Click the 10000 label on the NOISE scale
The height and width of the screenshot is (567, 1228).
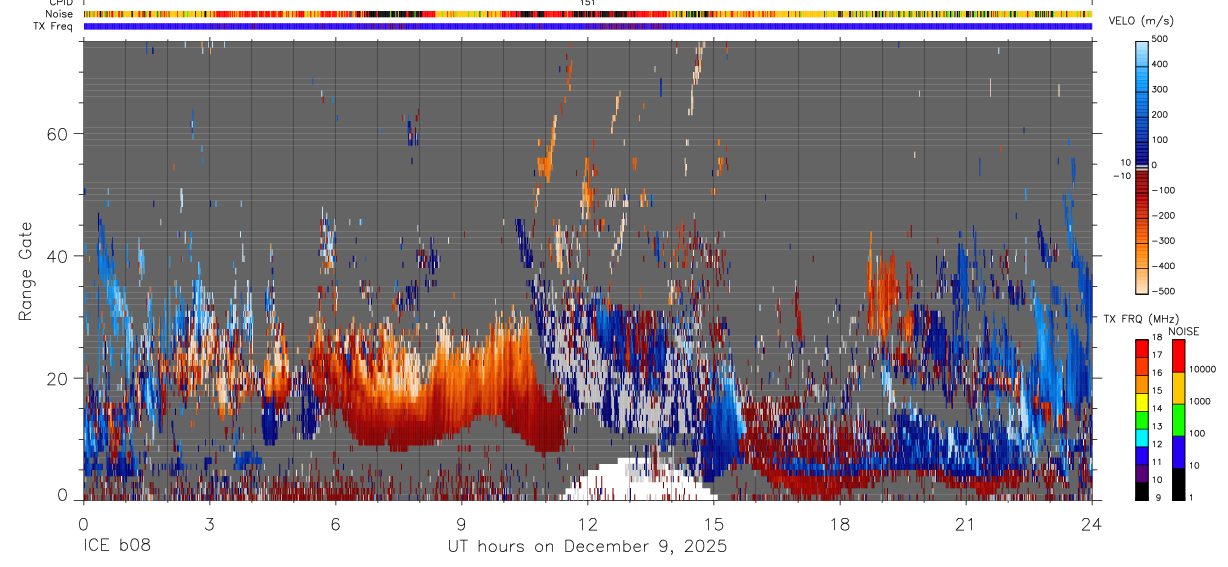click(x=1201, y=369)
